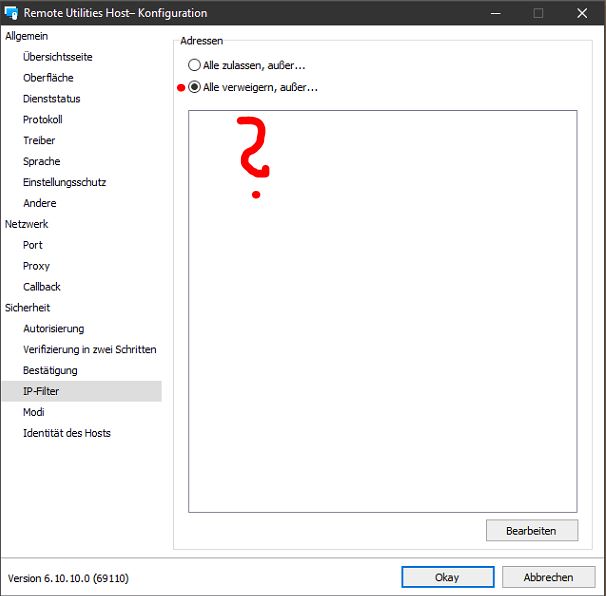Select 'Alle verweigern, außer...' radio button
Screen dimensions: 606x596
(x=194, y=87)
